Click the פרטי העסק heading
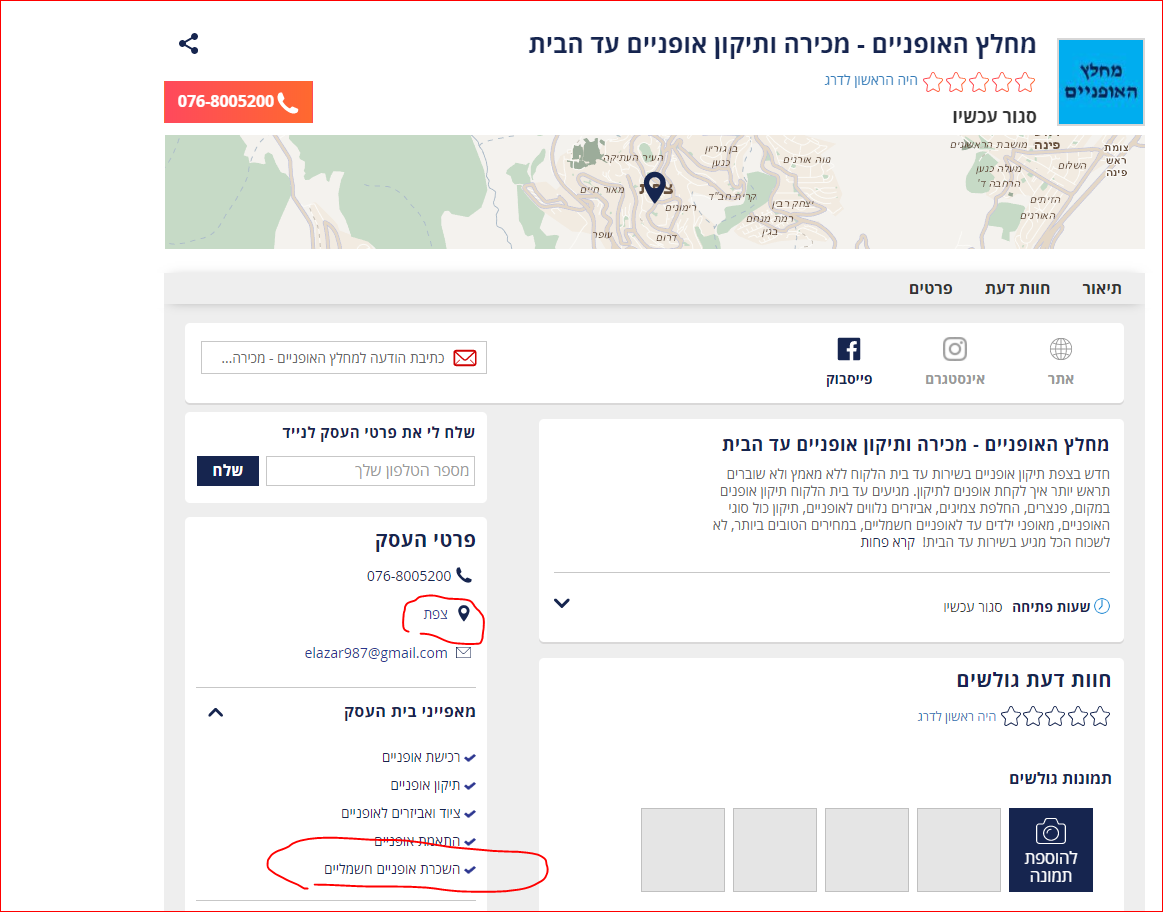1163x912 pixels. (x=425, y=540)
